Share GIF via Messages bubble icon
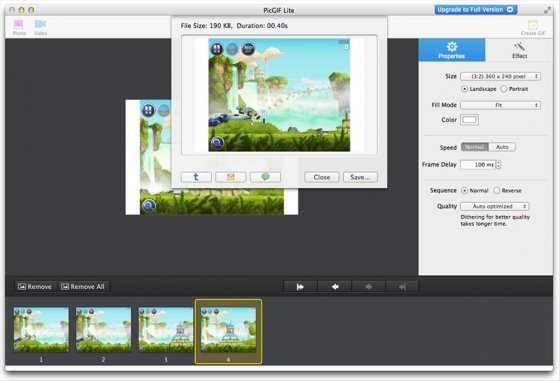 tap(265, 177)
